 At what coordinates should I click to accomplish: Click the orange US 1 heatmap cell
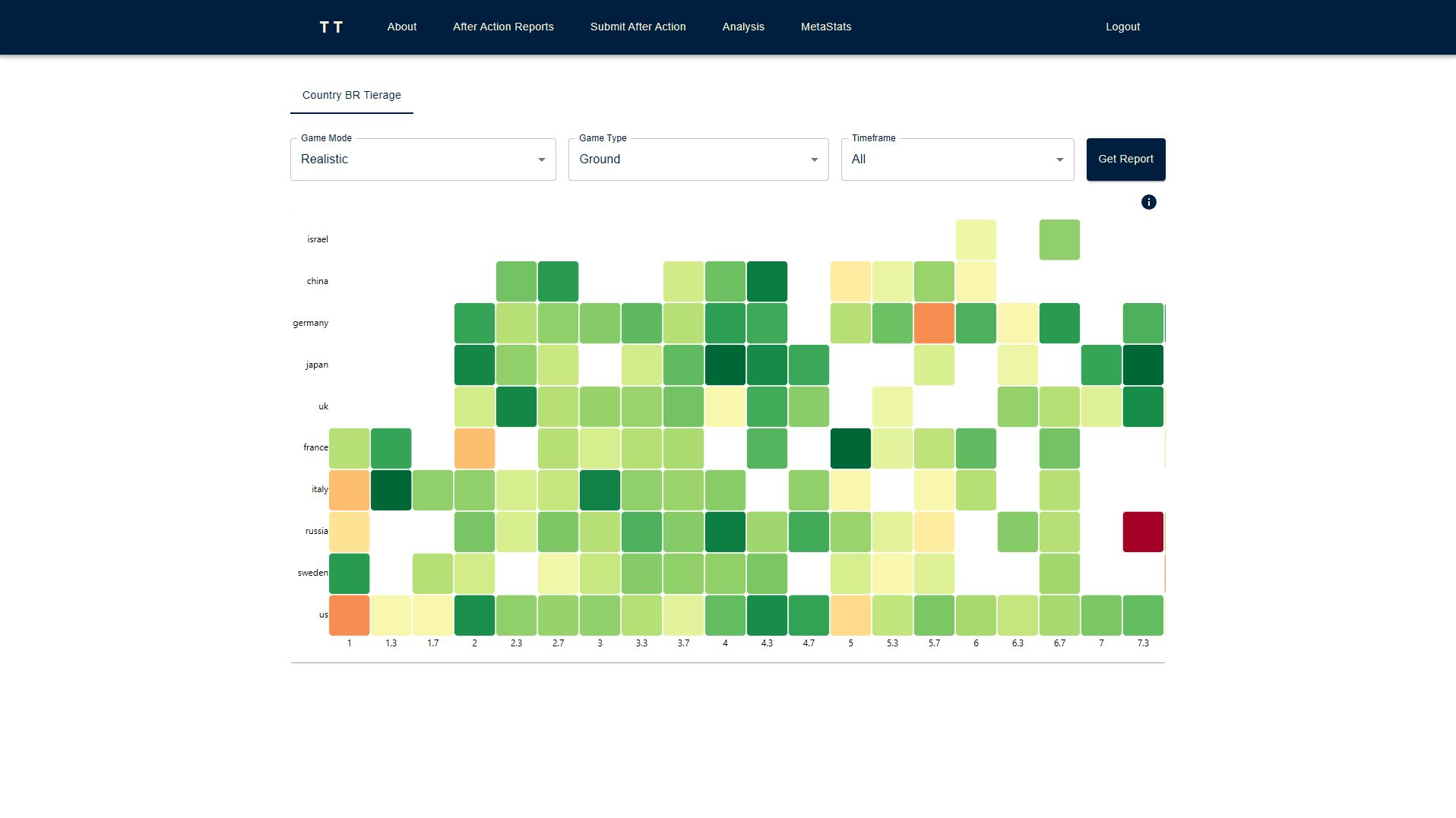click(349, 615)
